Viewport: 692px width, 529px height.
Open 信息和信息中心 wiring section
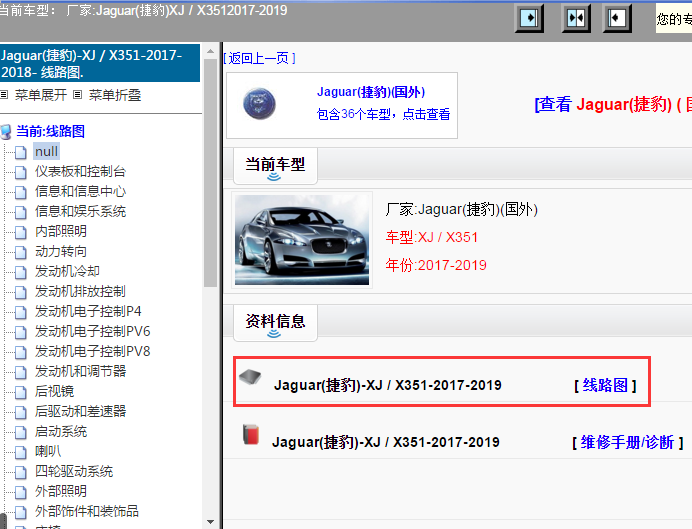(x=80, y=191)
